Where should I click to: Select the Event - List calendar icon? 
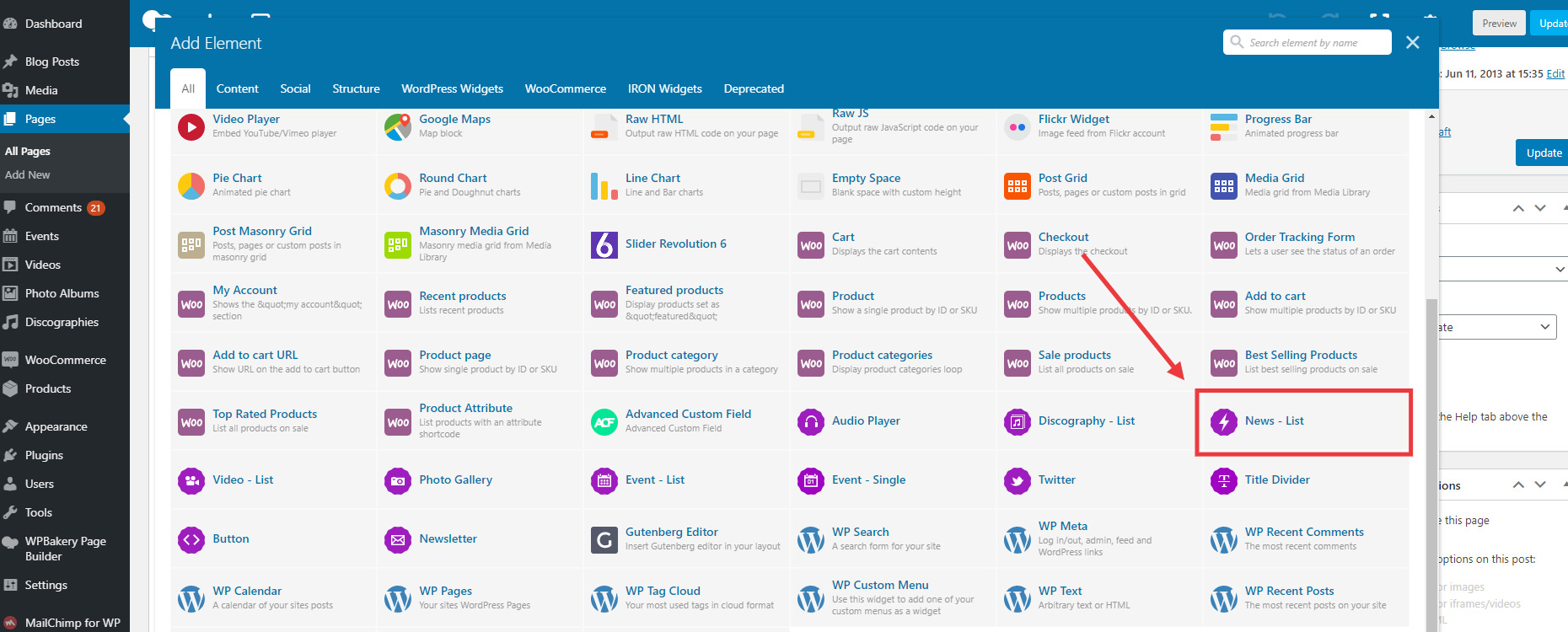(604, 481)
